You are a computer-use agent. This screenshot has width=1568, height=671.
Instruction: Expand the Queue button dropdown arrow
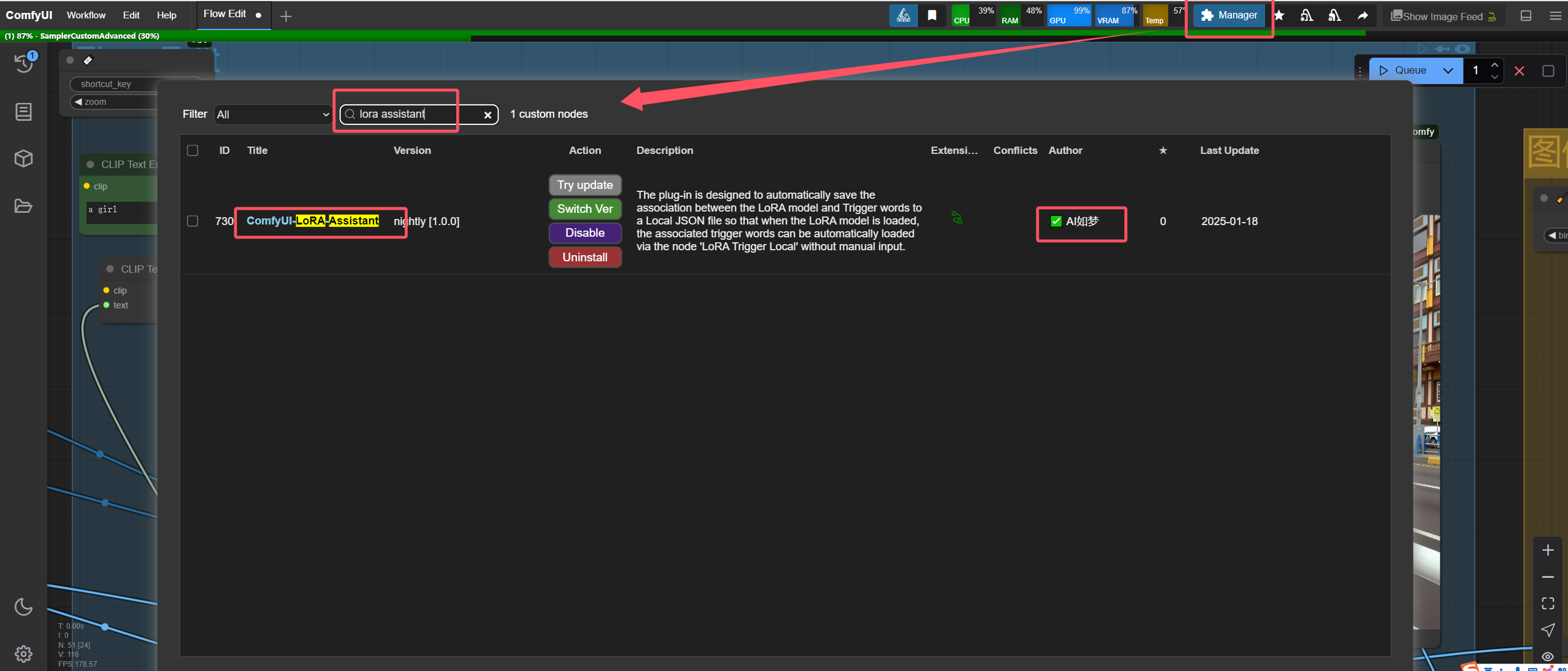point(1448,71)
